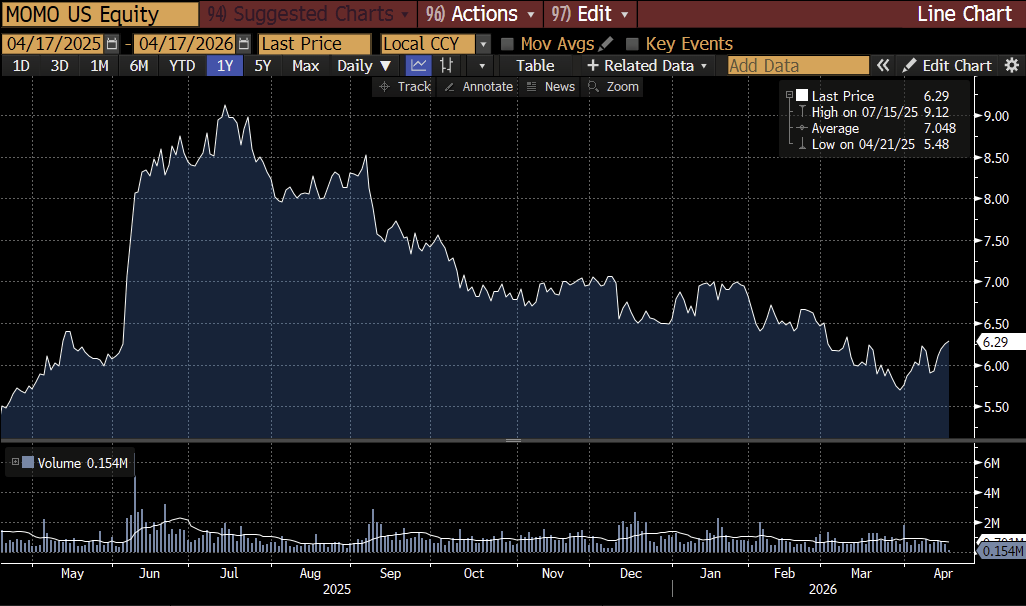The image size is (1026, 606).
Task: Enable the Mov Avgs checkbox
Action: tap(507, 44)
